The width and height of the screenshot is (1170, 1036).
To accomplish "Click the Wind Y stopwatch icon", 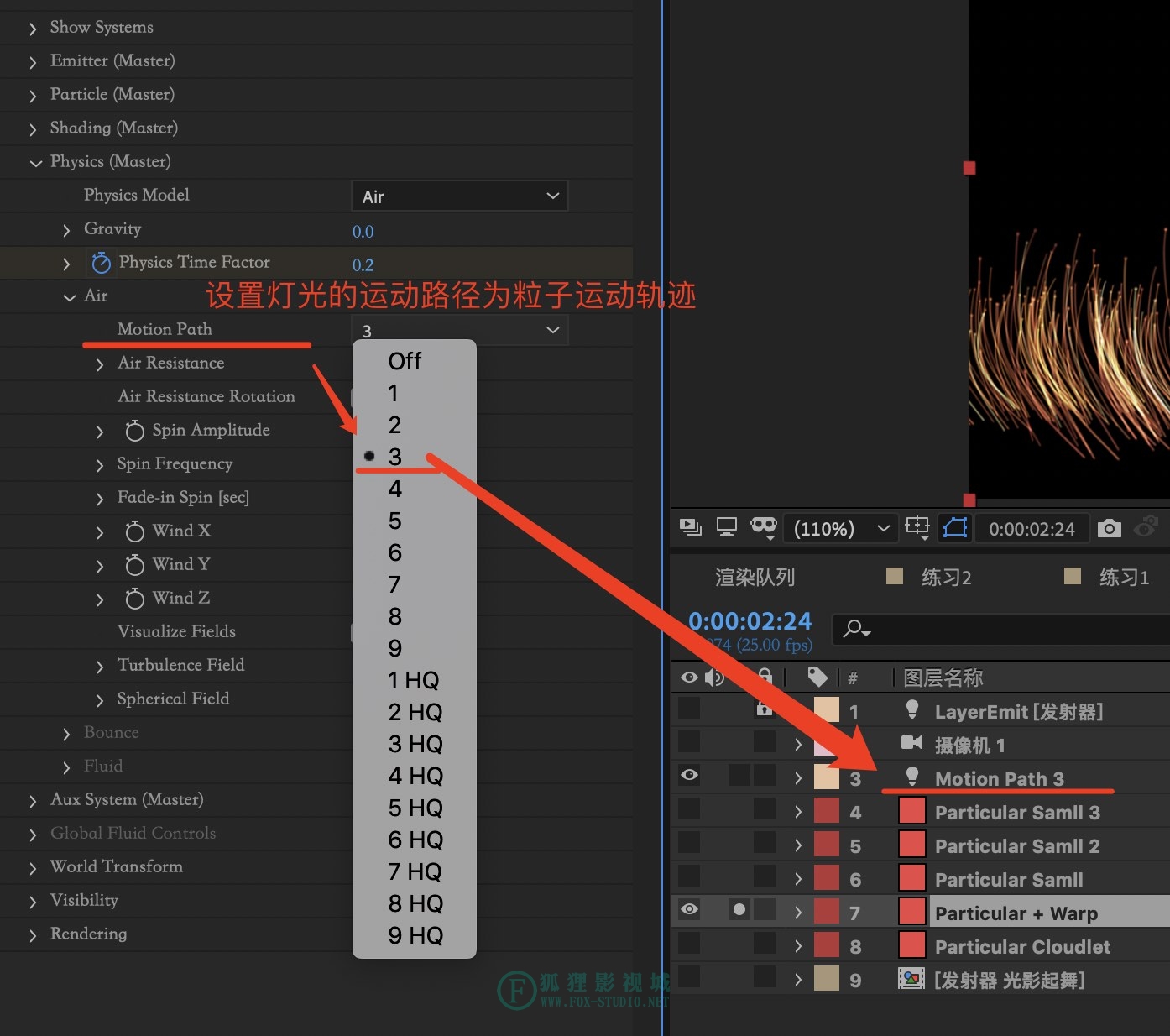I will click(134, 565).
